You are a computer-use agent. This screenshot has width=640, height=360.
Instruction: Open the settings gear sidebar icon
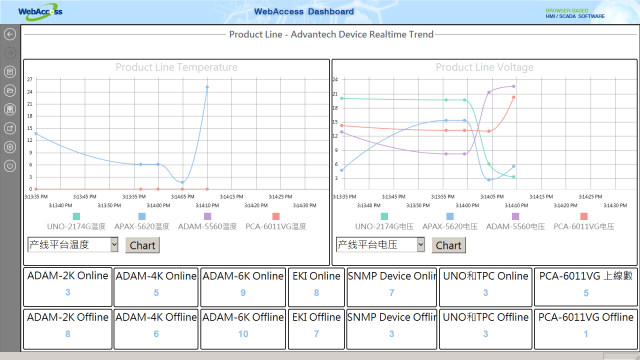pos(10,147)
